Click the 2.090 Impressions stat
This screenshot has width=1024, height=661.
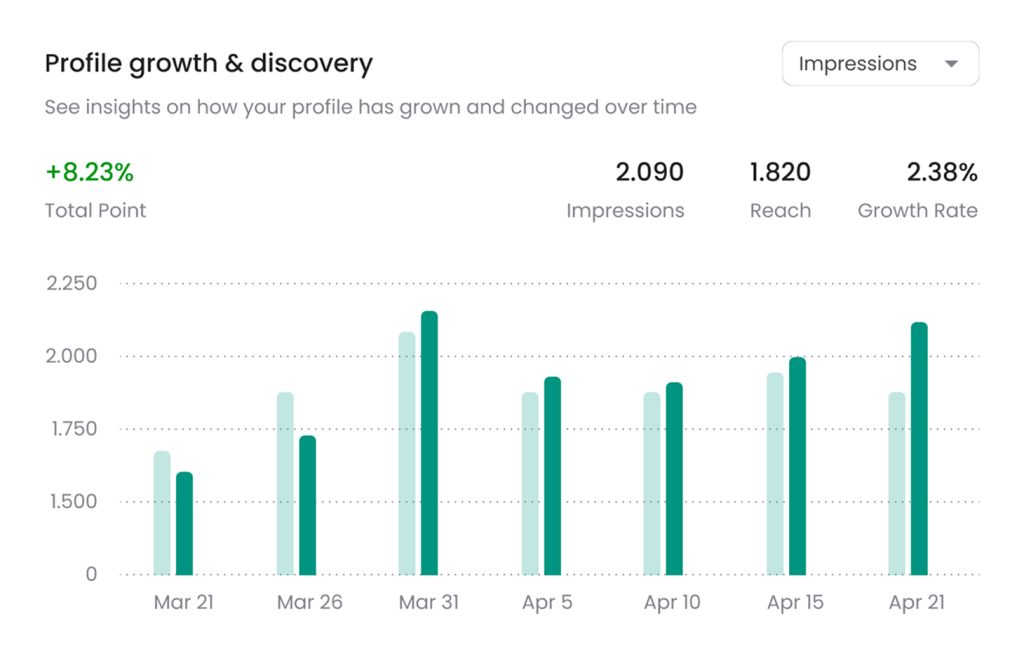[649, 172]
